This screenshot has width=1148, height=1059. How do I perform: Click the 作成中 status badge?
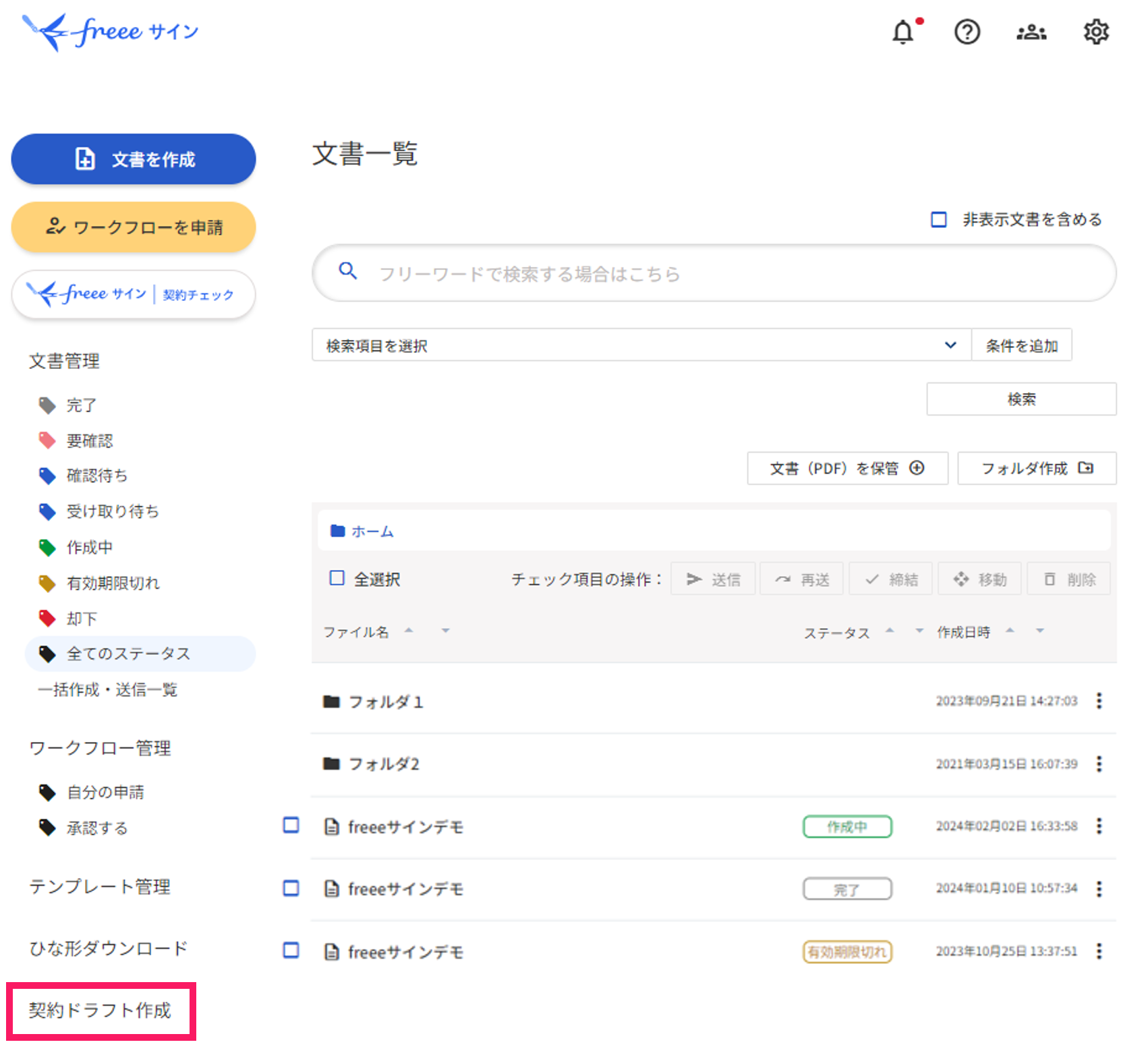pos(847,826)
